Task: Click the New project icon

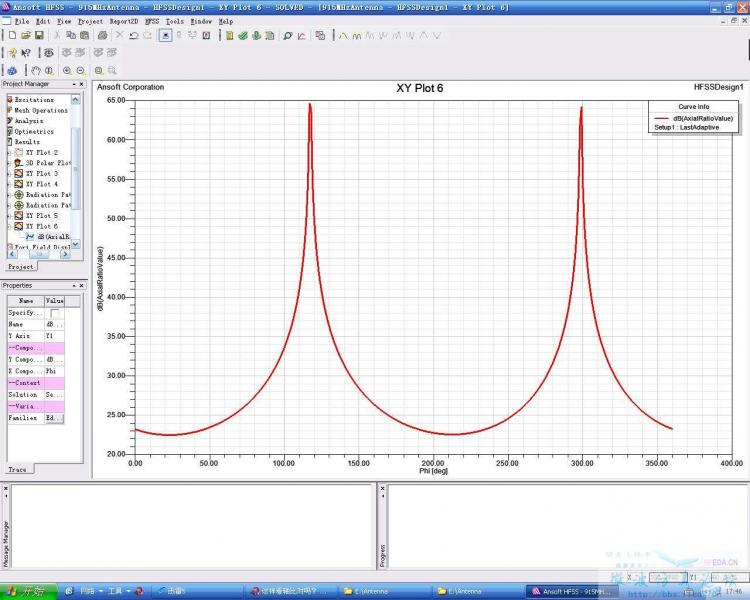Action: pyautogui.click(x=11, y=35)
